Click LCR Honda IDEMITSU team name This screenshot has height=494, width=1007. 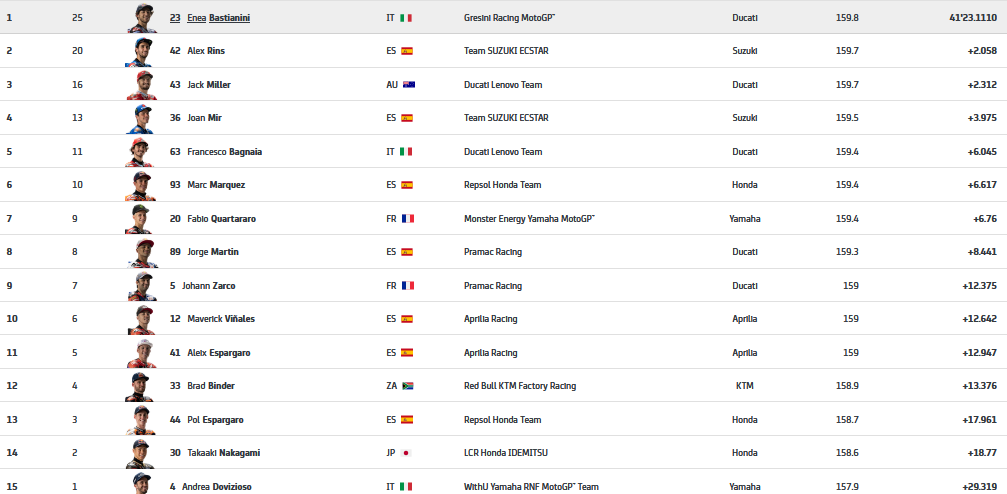pyautogui.click(x=505, y=453)
